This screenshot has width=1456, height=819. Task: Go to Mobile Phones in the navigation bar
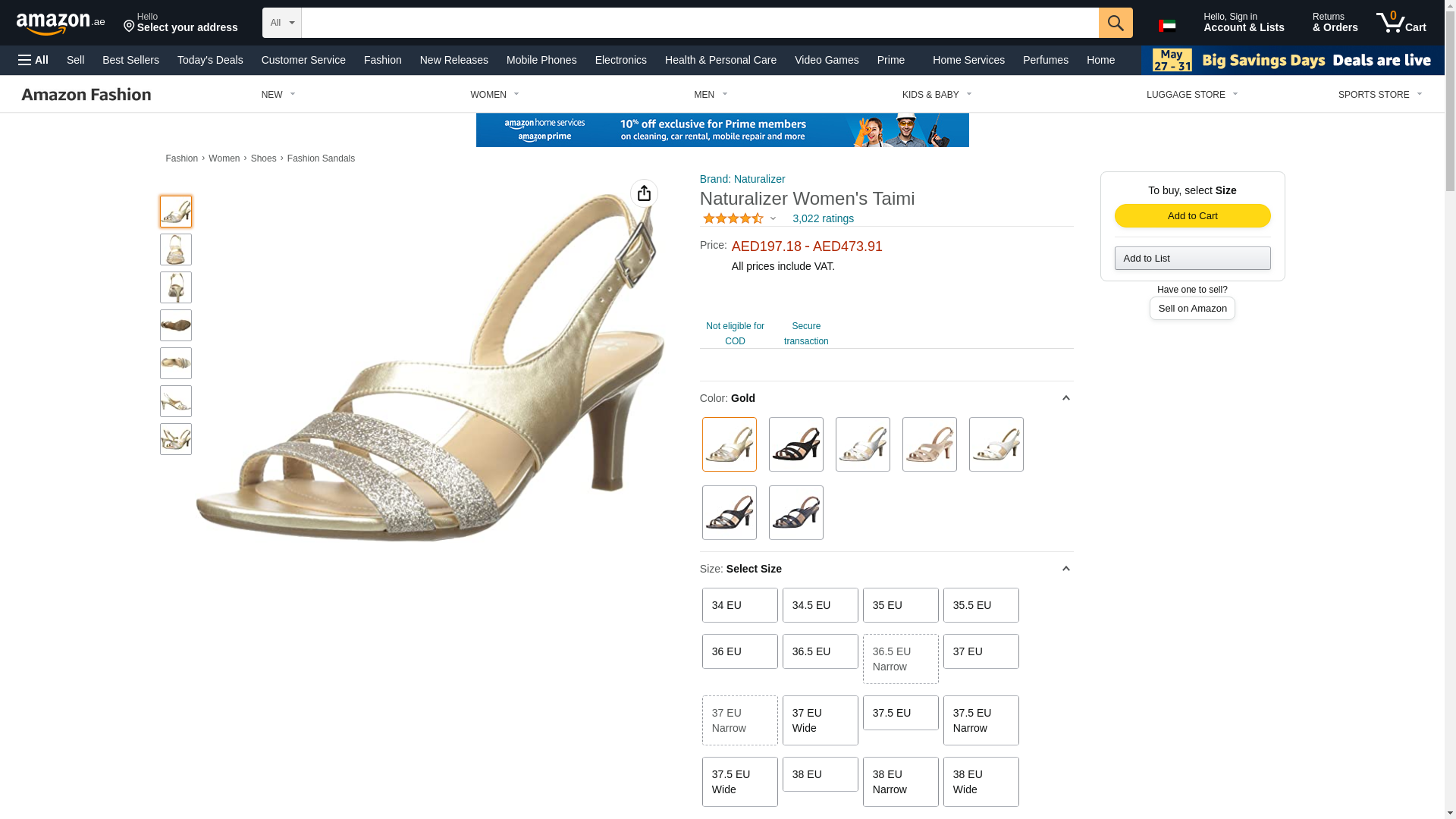[x=541, y=60]
